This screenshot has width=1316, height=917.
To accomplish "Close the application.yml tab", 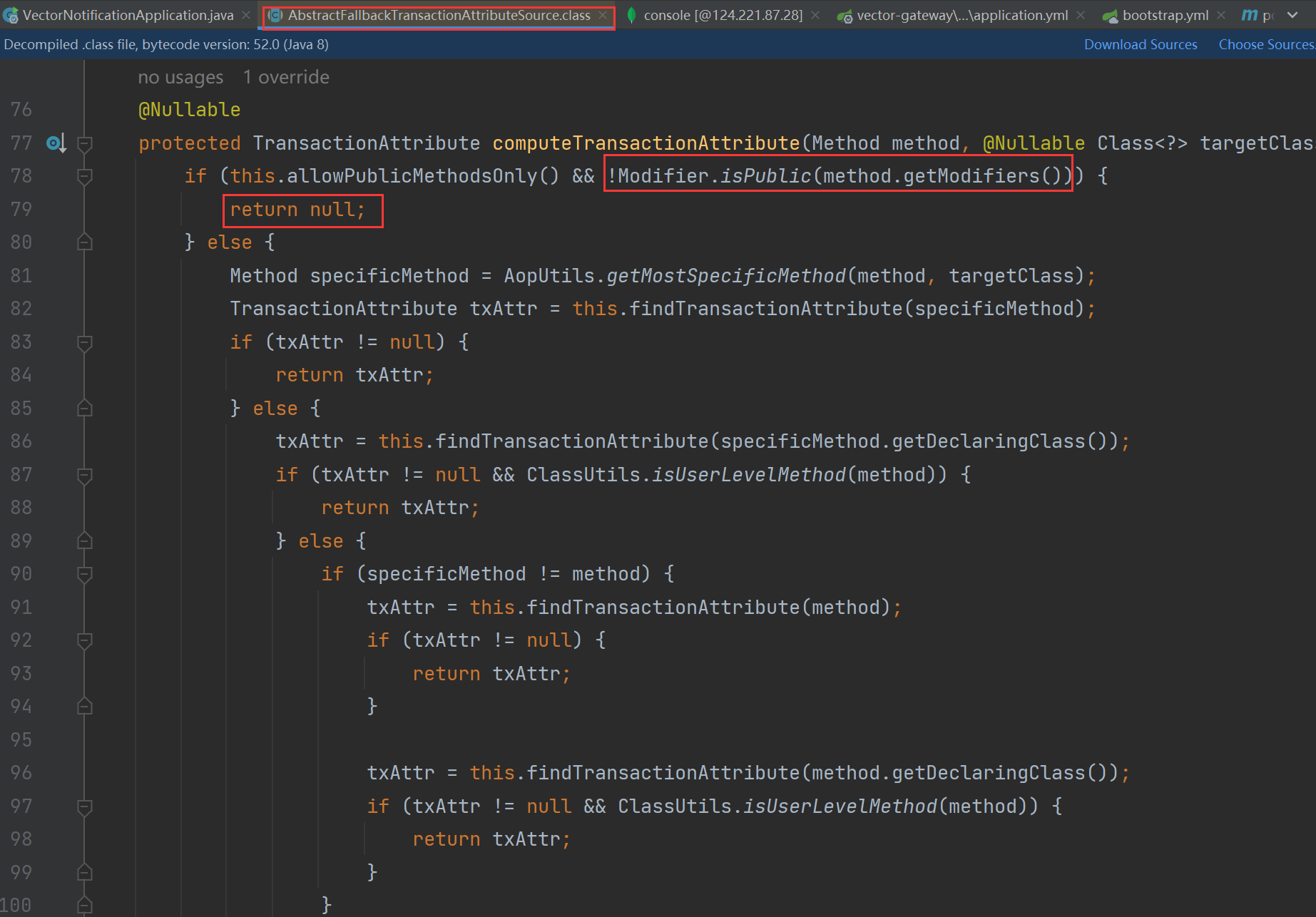I will 1081,15.
